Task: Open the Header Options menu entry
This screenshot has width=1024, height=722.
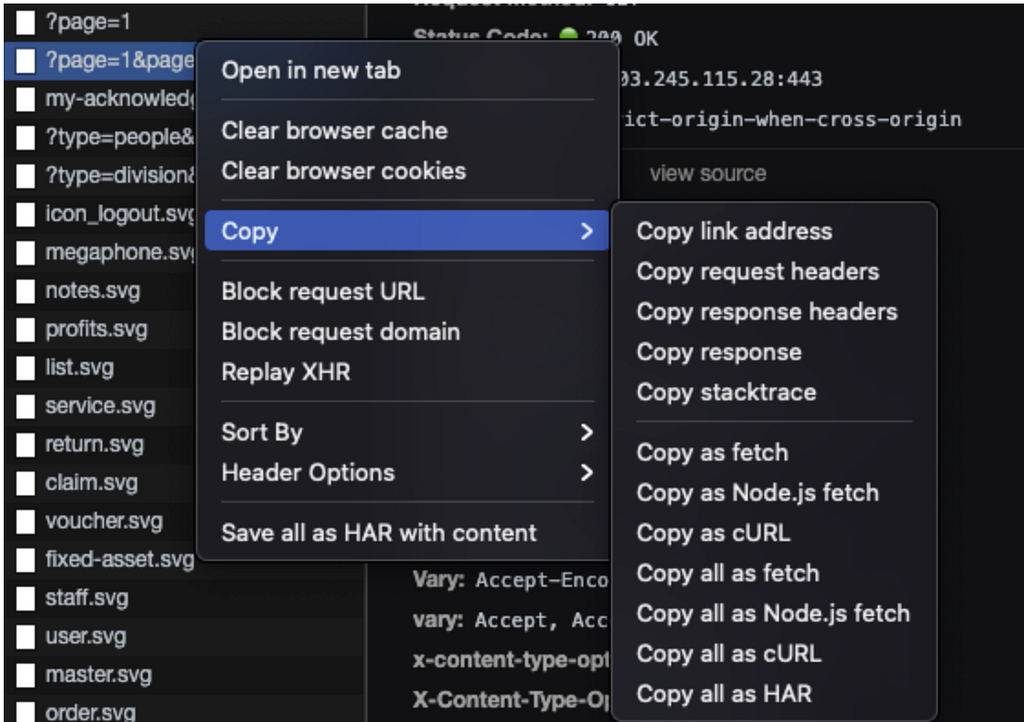Action: 406,473
